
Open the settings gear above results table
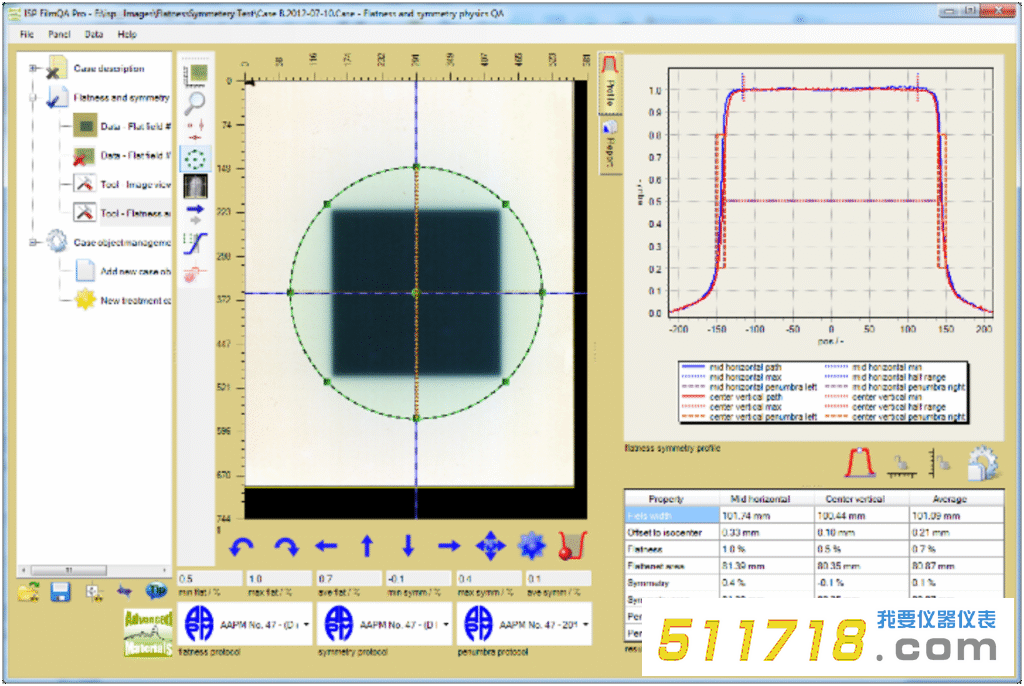point(981,463)
